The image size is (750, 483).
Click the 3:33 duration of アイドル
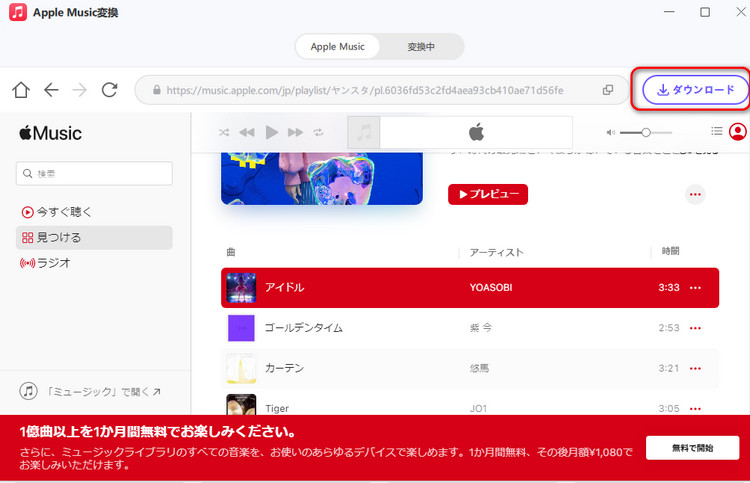669,287
